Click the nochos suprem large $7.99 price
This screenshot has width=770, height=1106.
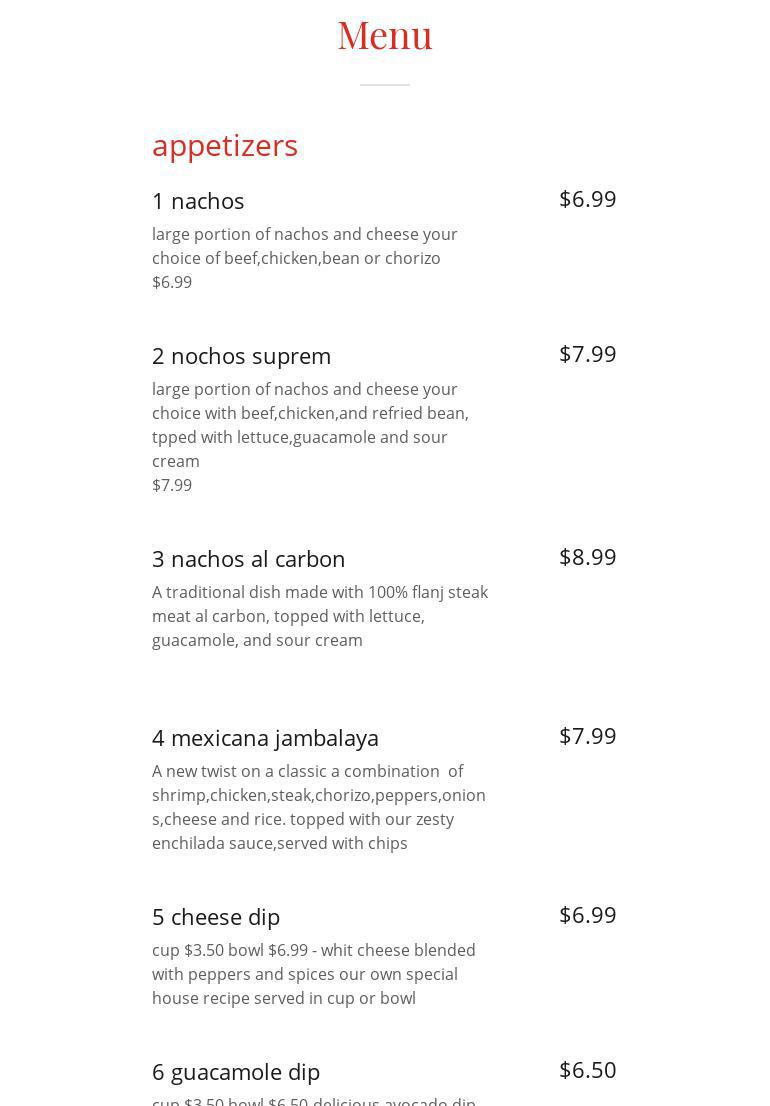click(587, 354)
